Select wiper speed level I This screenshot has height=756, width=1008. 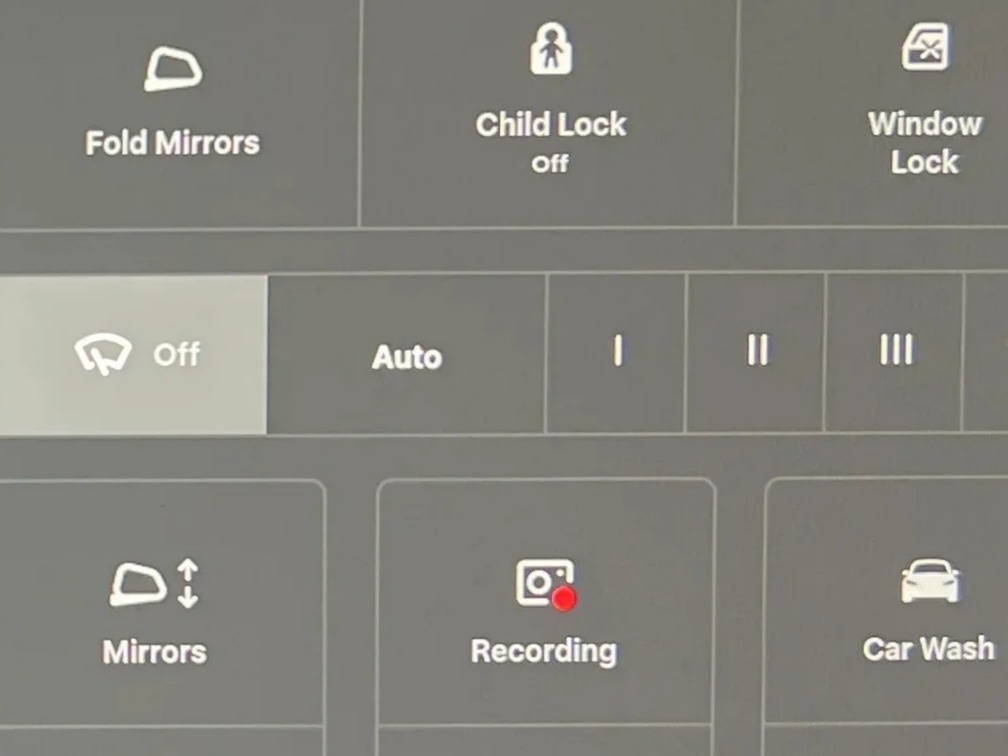tap(618, 350)
